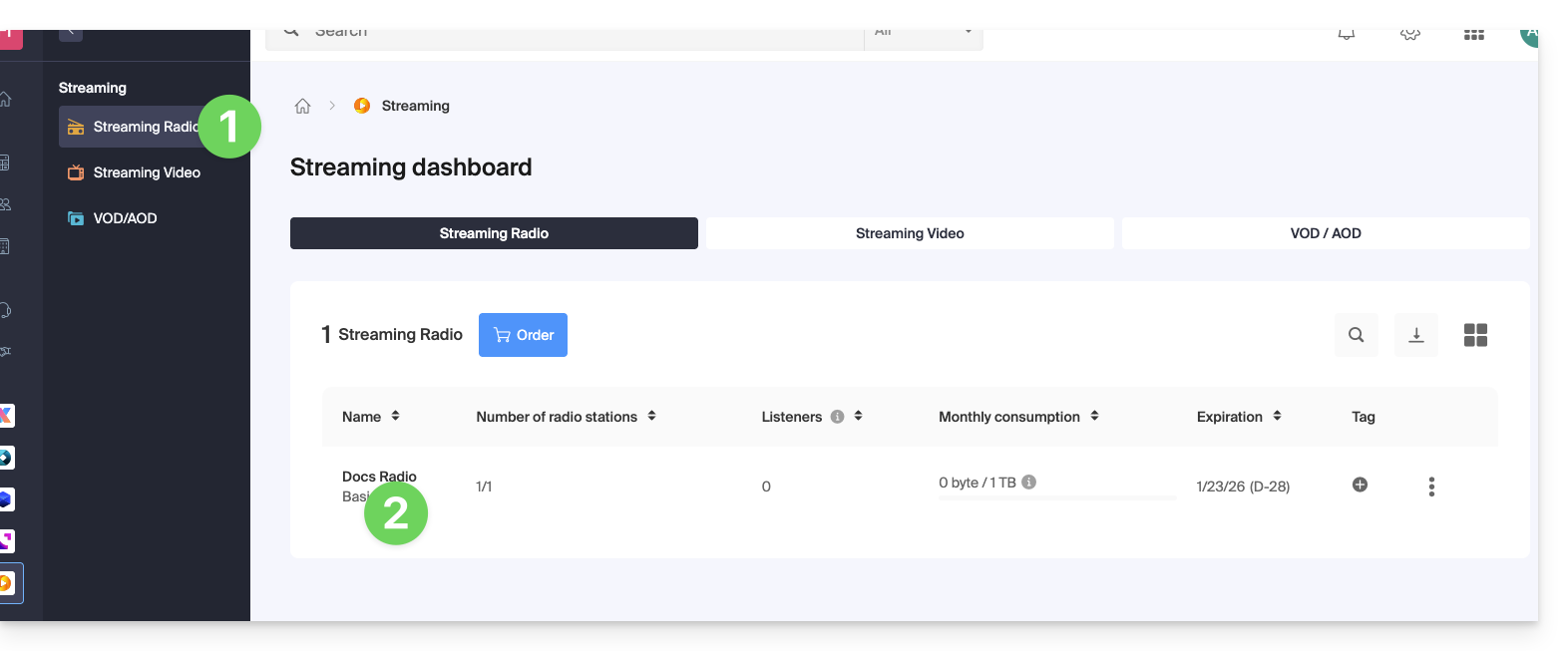
Task: Add a tag with the plus icon
Action: click(x=1360, y=485)
